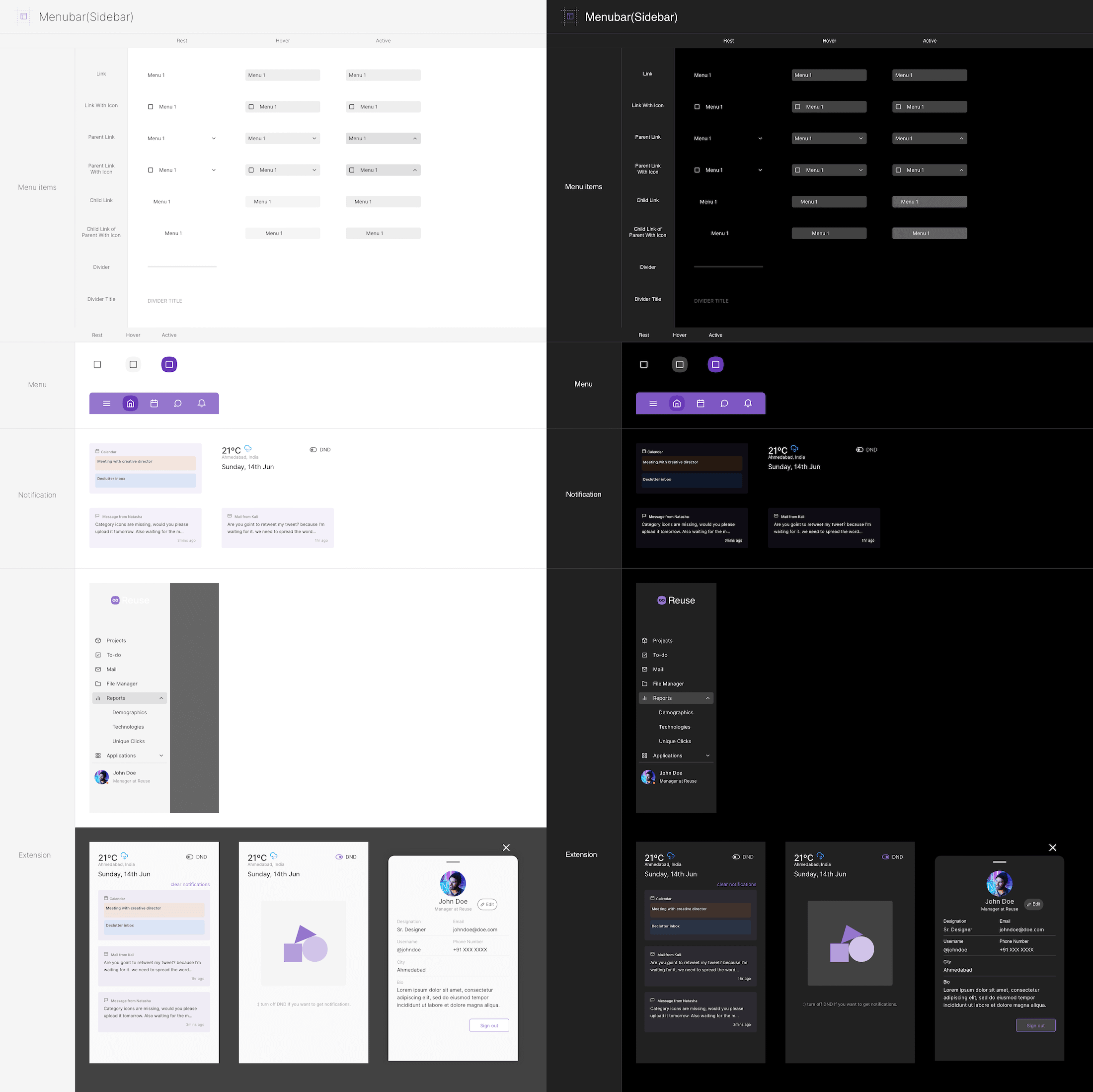1093x1092 pixels.
Task: Click the DND toggle icon in notification
Action: [x=314, y=450]
